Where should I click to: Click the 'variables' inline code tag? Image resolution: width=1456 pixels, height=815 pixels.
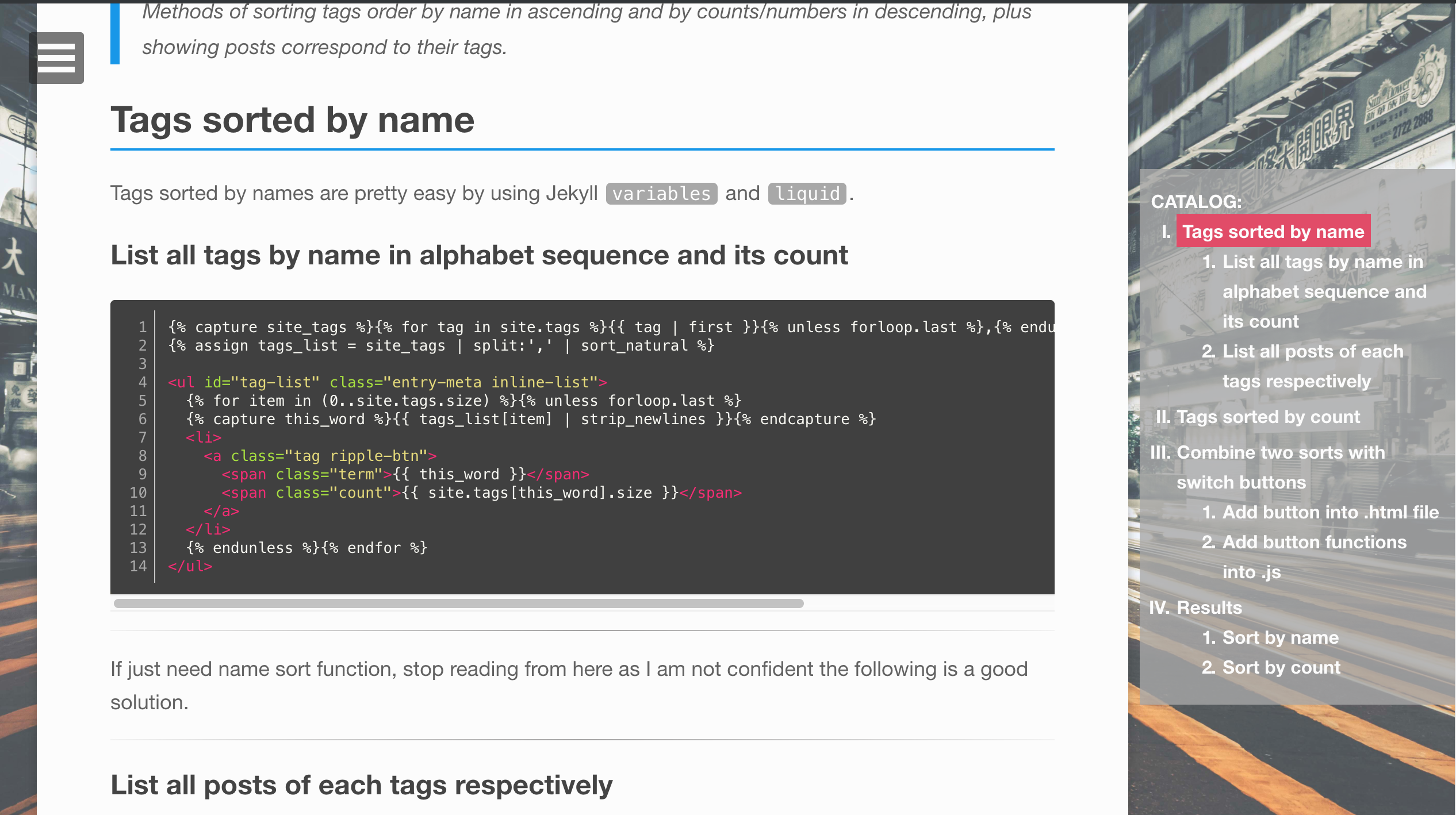[661, 194]
